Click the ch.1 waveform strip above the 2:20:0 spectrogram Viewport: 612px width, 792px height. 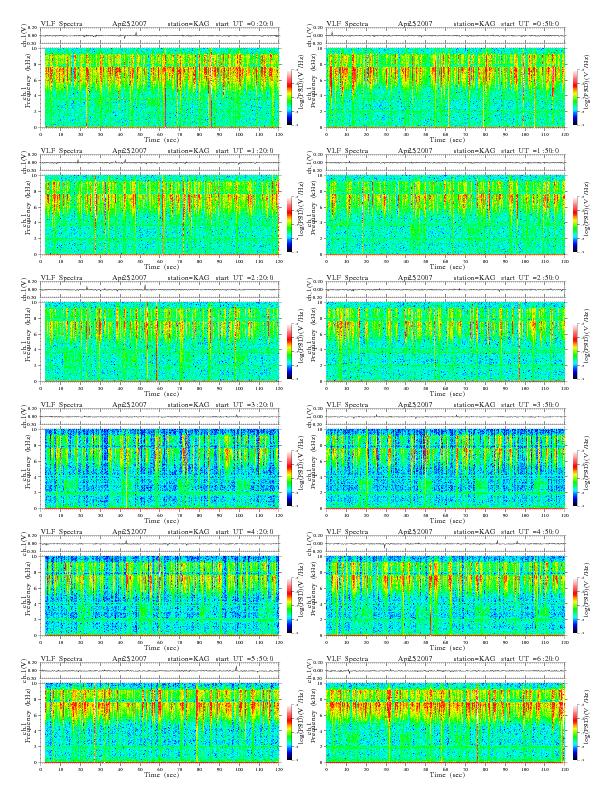(160, 290)
